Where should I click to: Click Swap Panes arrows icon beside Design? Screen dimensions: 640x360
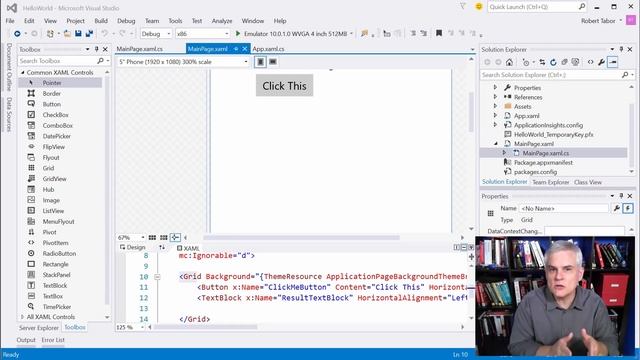pos(162,247)
